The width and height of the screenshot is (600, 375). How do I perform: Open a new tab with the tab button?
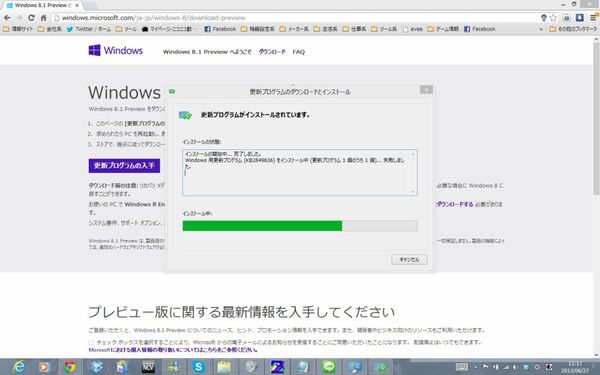[91, 5]
